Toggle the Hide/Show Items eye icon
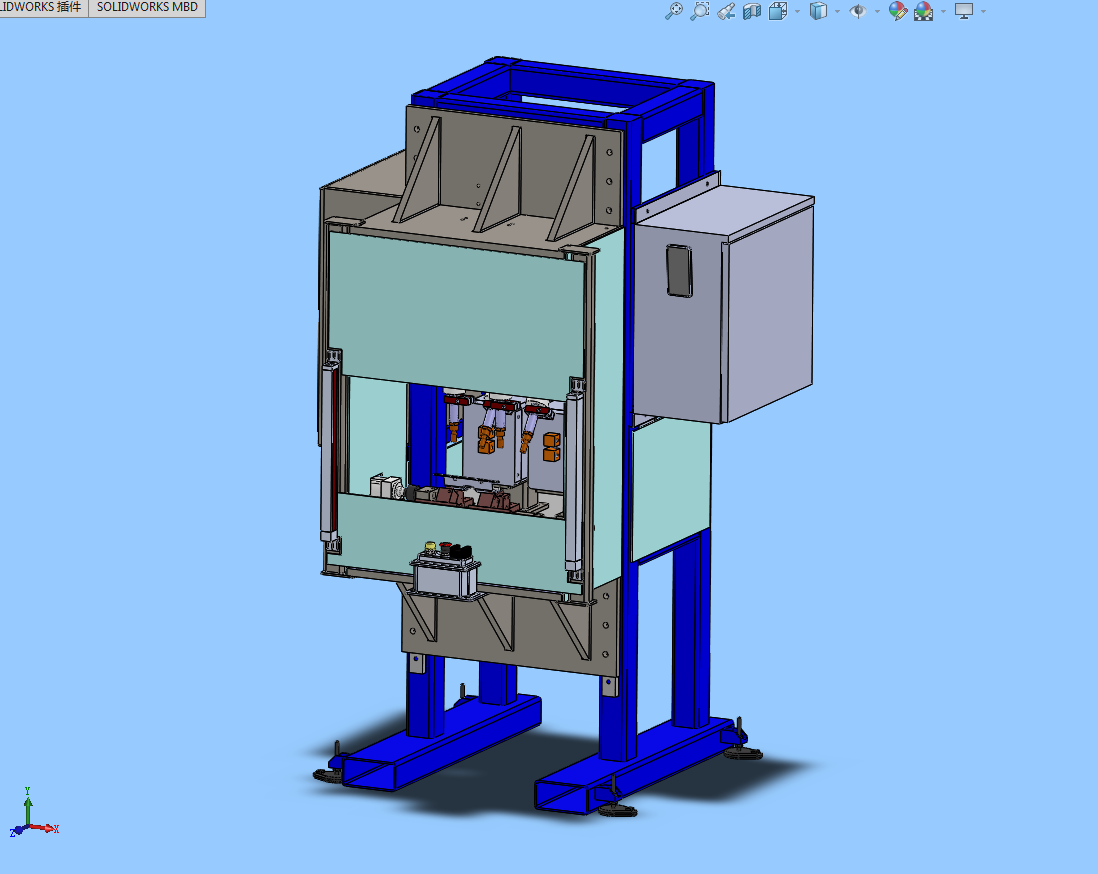Viewport: 1098px width, 874px height. (858, 11)
